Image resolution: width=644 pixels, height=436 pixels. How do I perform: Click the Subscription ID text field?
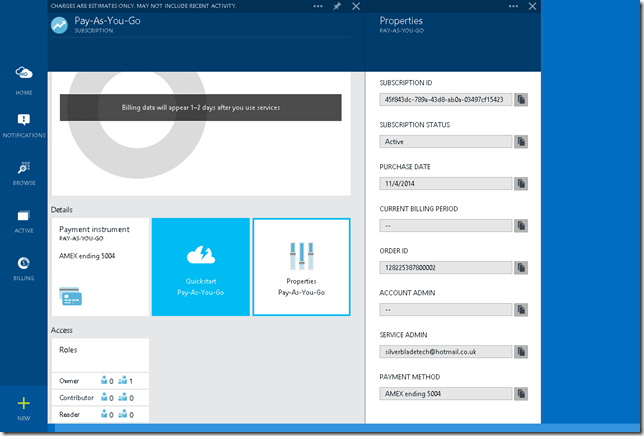point(446,100)
